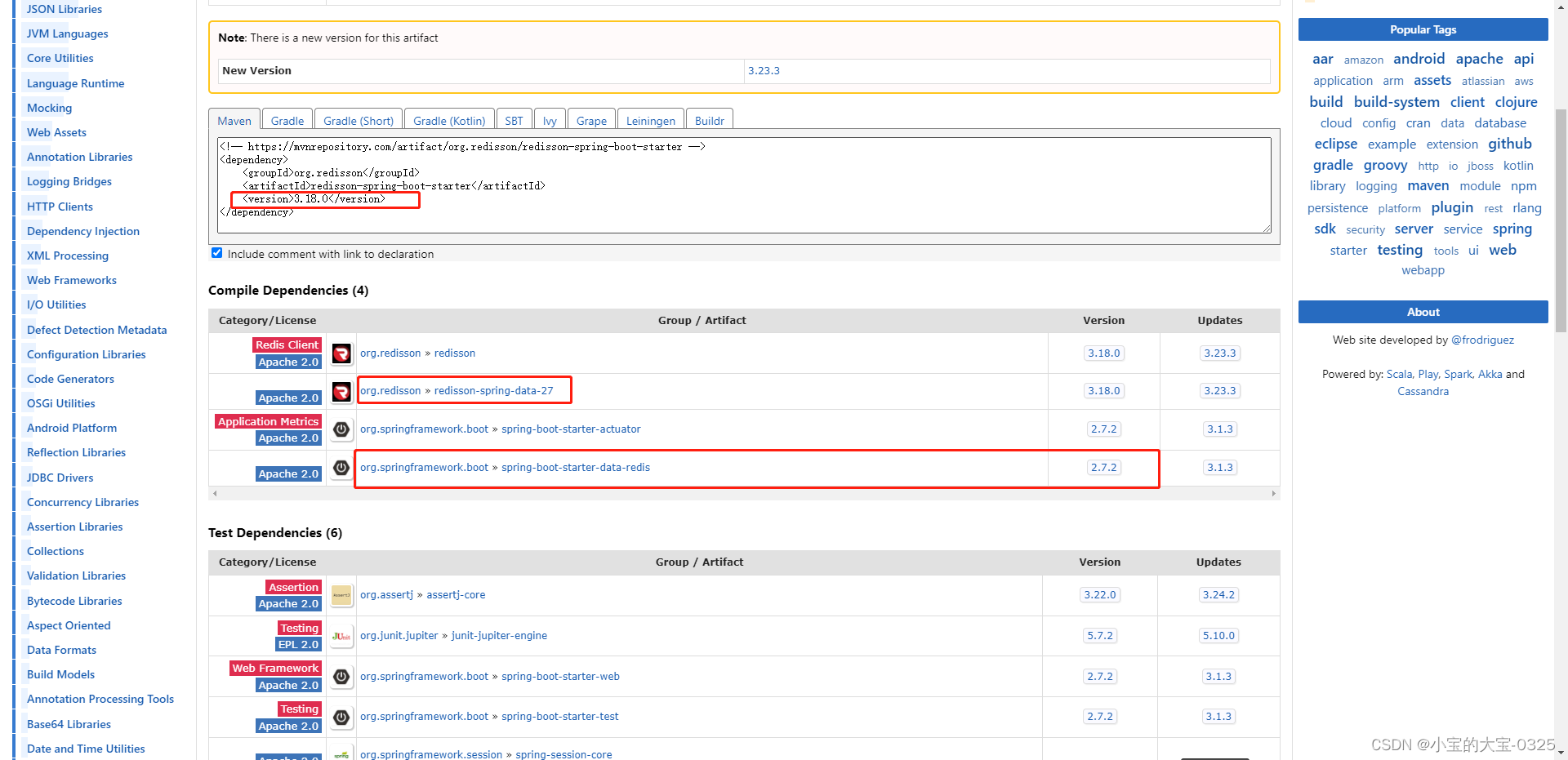Click the Application Metrics category badge
This screenshot has width=1568, height=760.
tap(268, 421)
